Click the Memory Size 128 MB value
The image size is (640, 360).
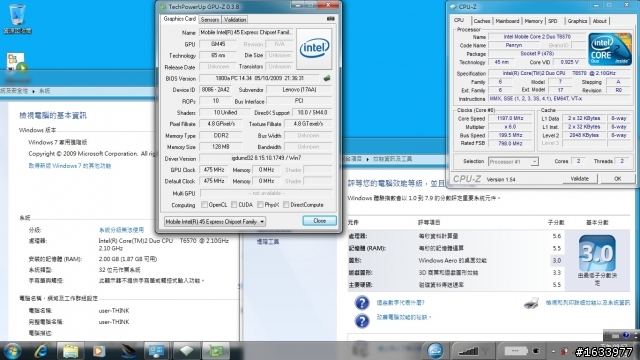[x=220, y=147]
